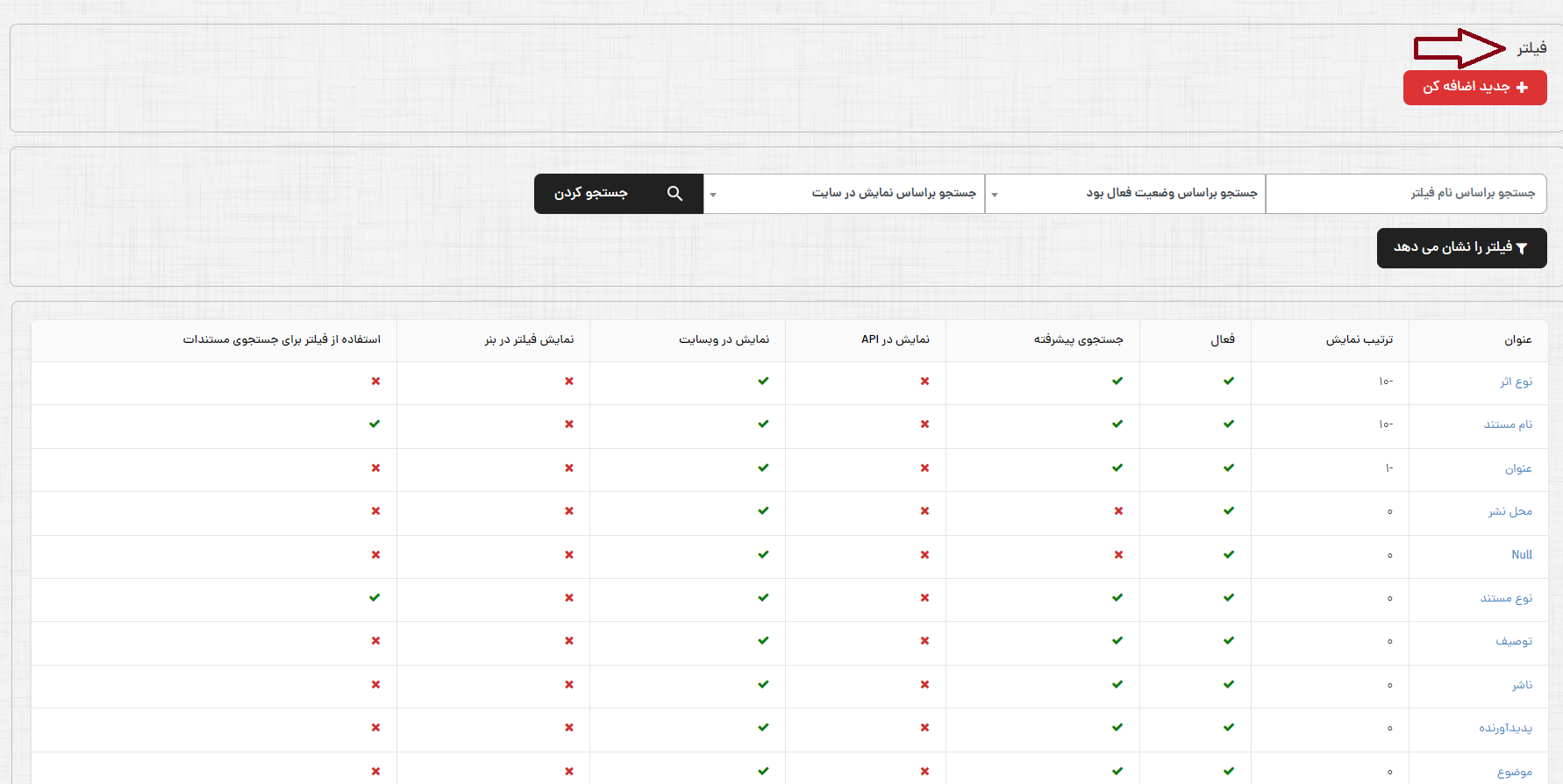Click the magnifier icon in "جستجو کردن" button
The image size is (1563, 784).
point(674,194)
